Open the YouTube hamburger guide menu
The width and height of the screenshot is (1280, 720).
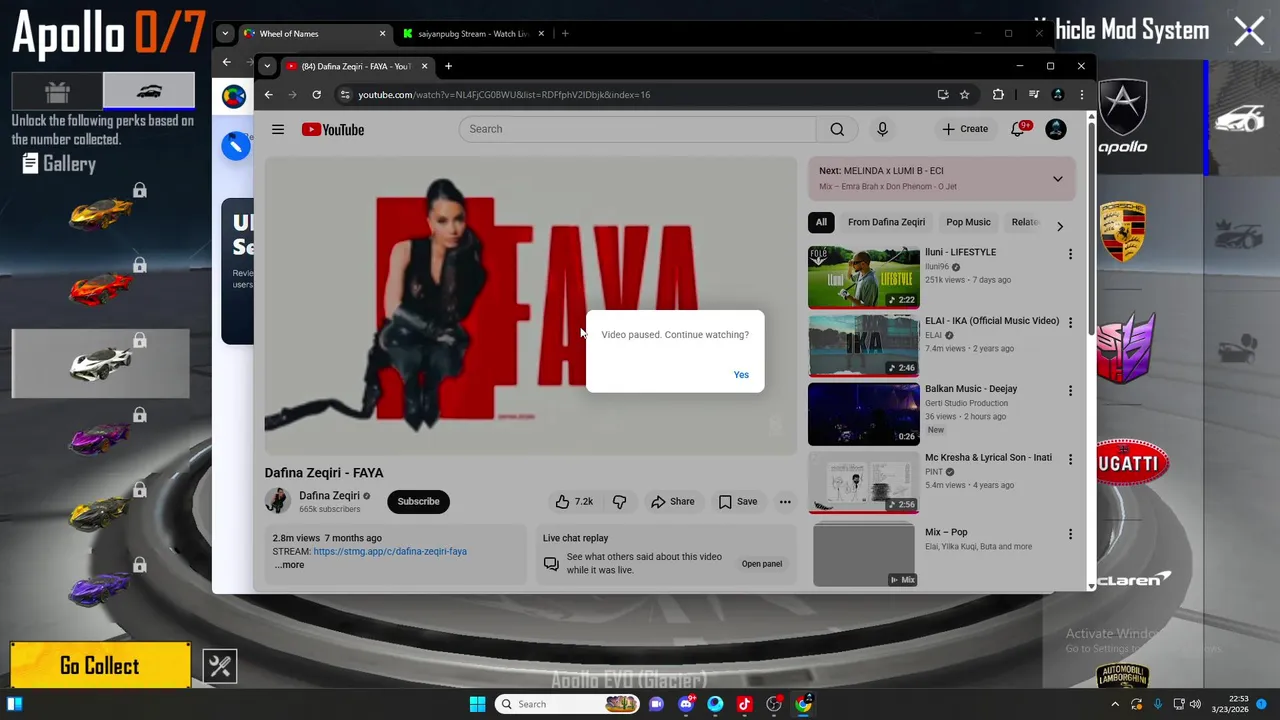point(278,129)
